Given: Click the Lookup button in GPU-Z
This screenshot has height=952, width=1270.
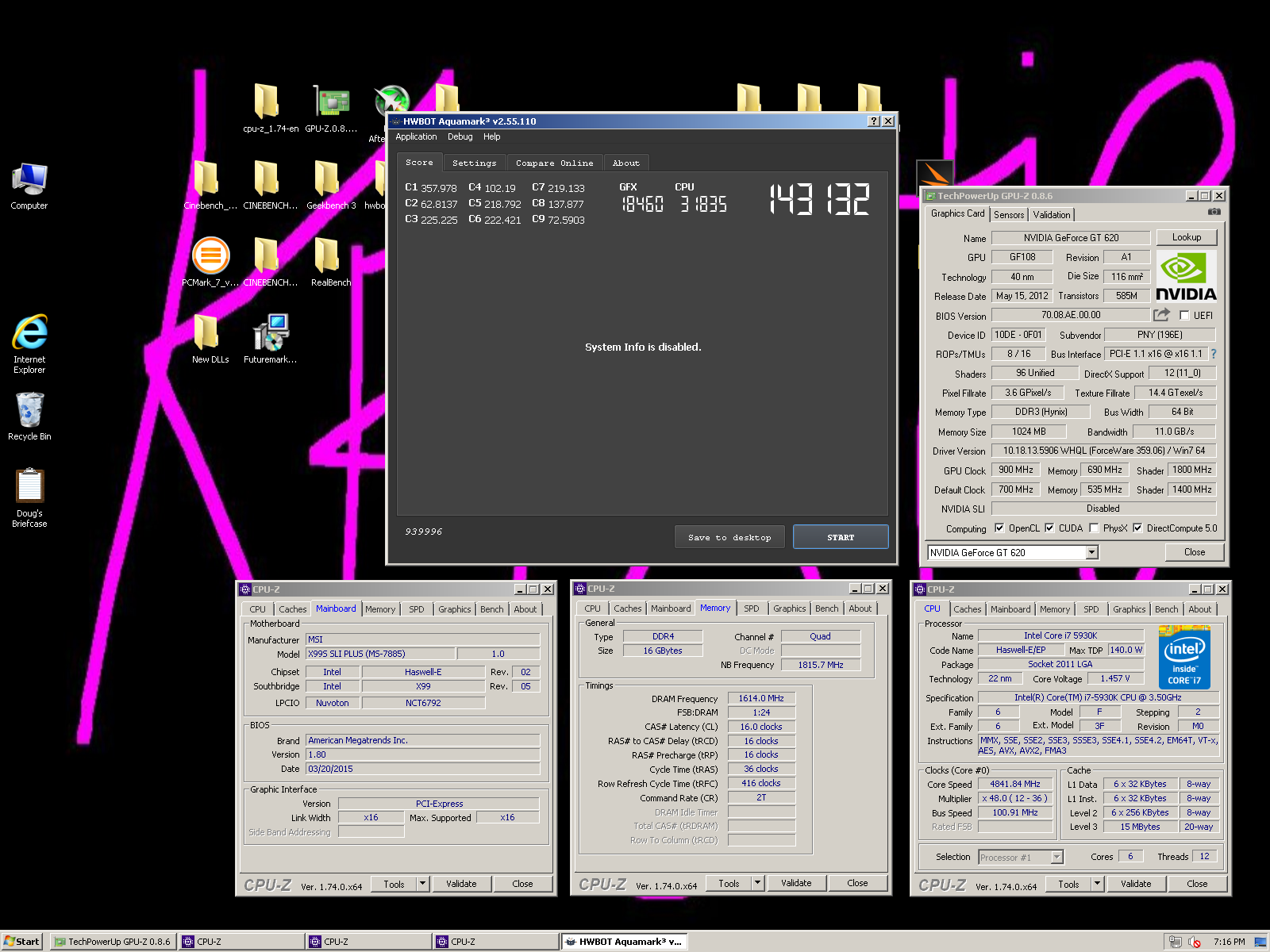Looking at the screenshot, I should [1186, 237].
